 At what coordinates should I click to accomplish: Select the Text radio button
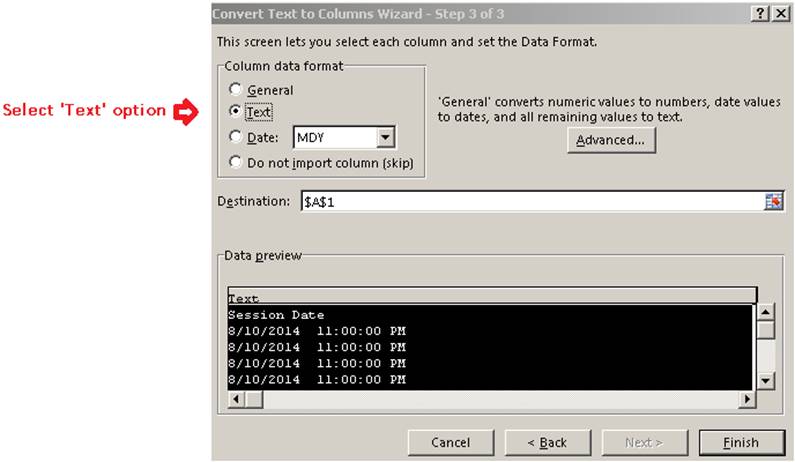pyautogui.click(x=236, y=113)
